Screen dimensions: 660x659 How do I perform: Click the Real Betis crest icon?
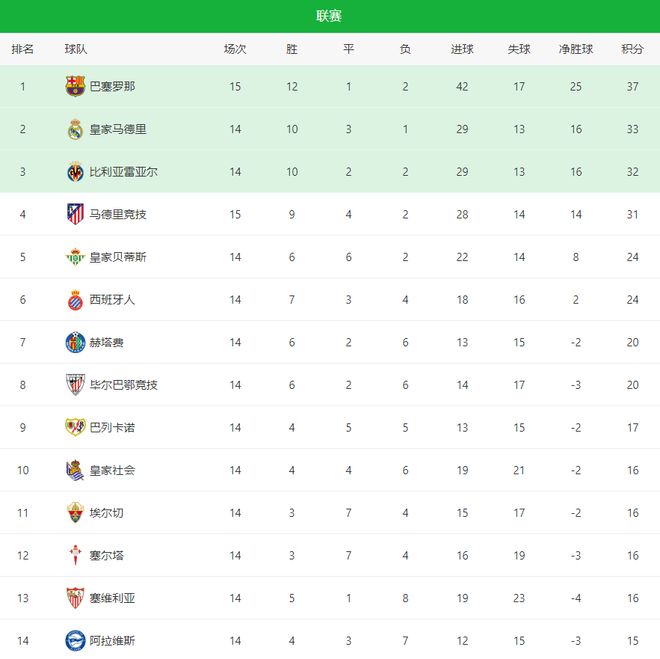(75, 257)
